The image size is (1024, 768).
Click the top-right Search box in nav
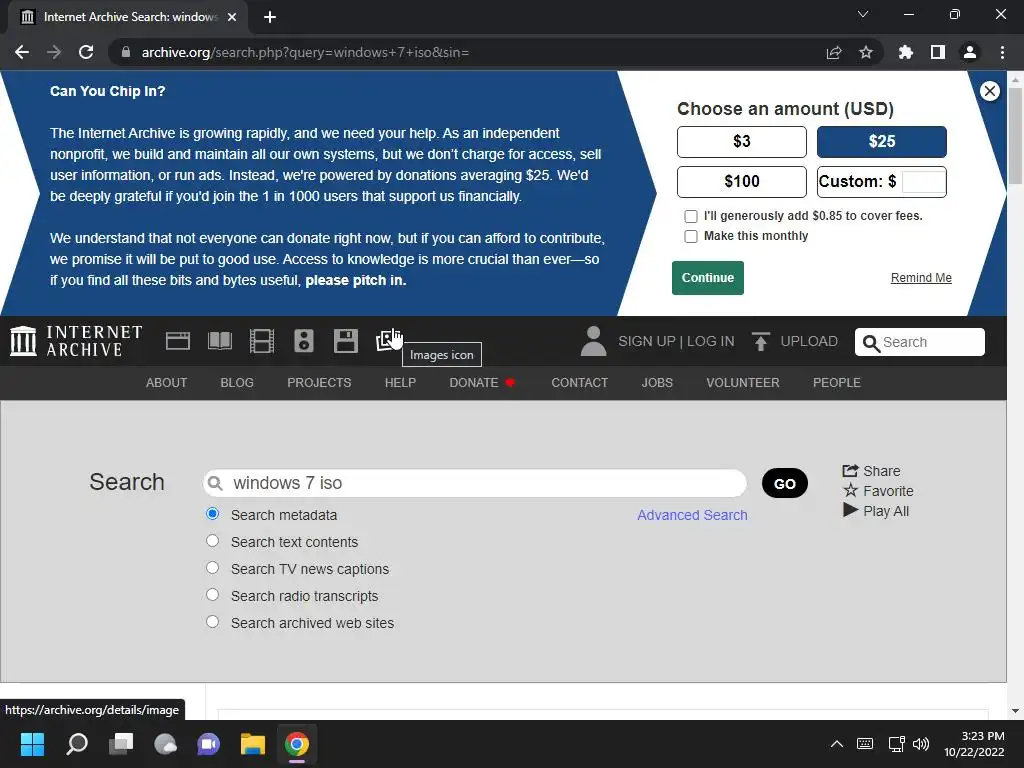[x=920, y=342]
